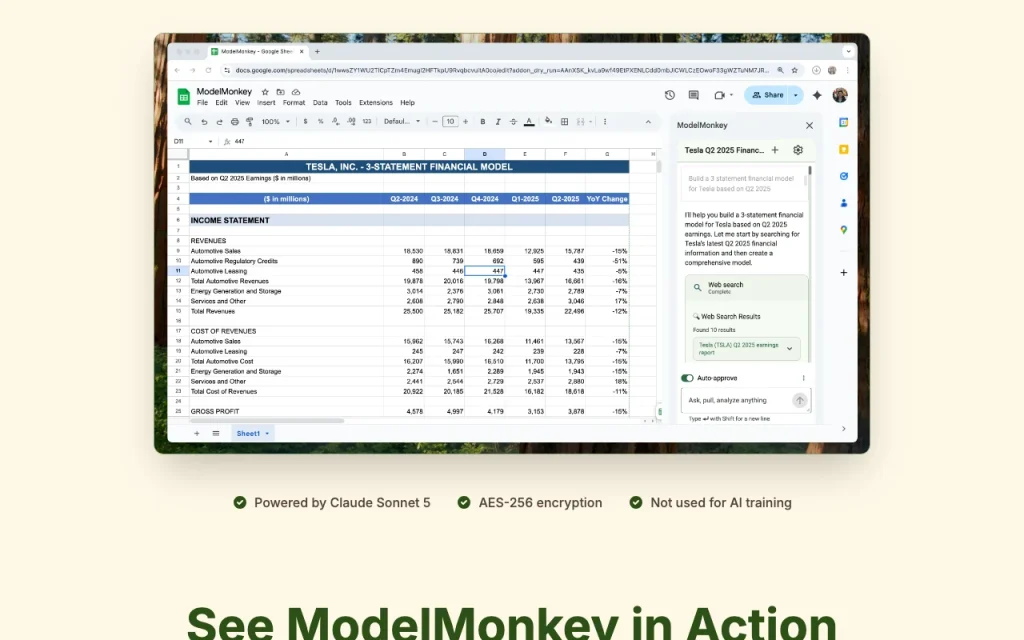The width and height of the screenshot is (1024, 640).
Task: Open the borders tool
Action: [x=564, y=121]
